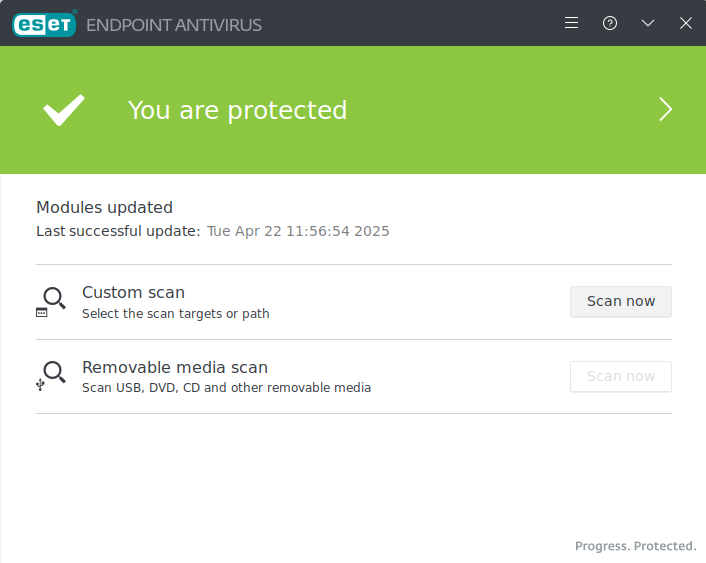Click the 'Modules updated' heading
The height and width of the screenshot is (563, 706).
104,208
